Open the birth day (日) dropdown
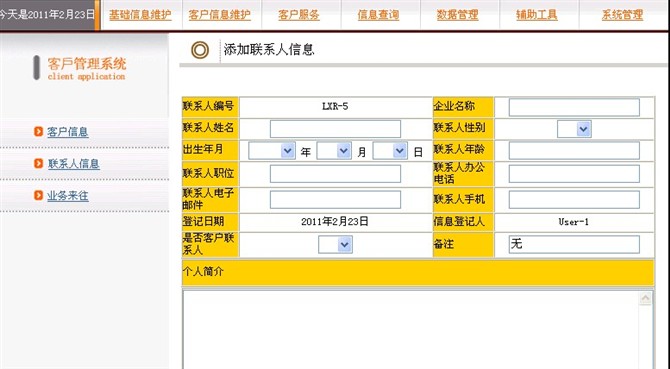Viewport: 670px width, 369px height. pyautogui.click(x=390, y=151)
